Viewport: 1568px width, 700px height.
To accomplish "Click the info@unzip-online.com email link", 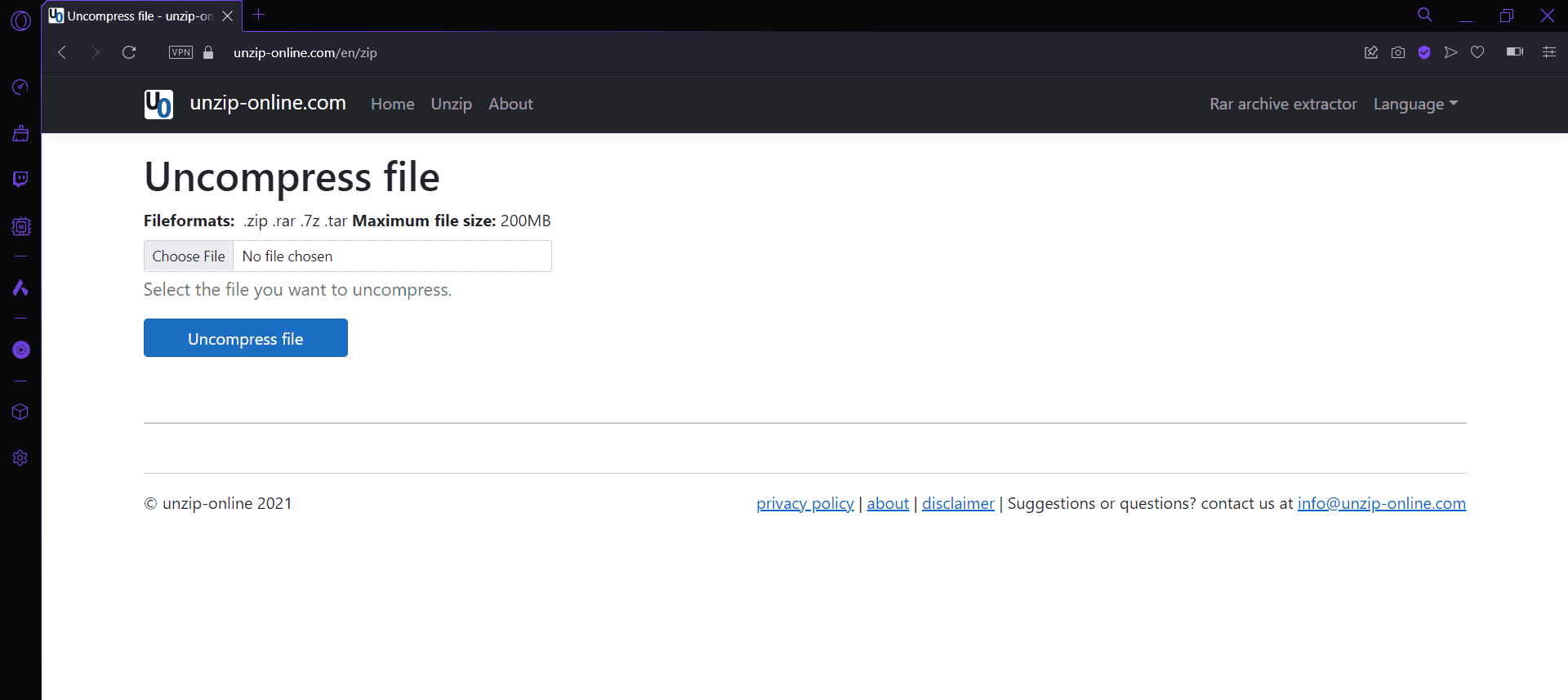I will point(1382,503).
